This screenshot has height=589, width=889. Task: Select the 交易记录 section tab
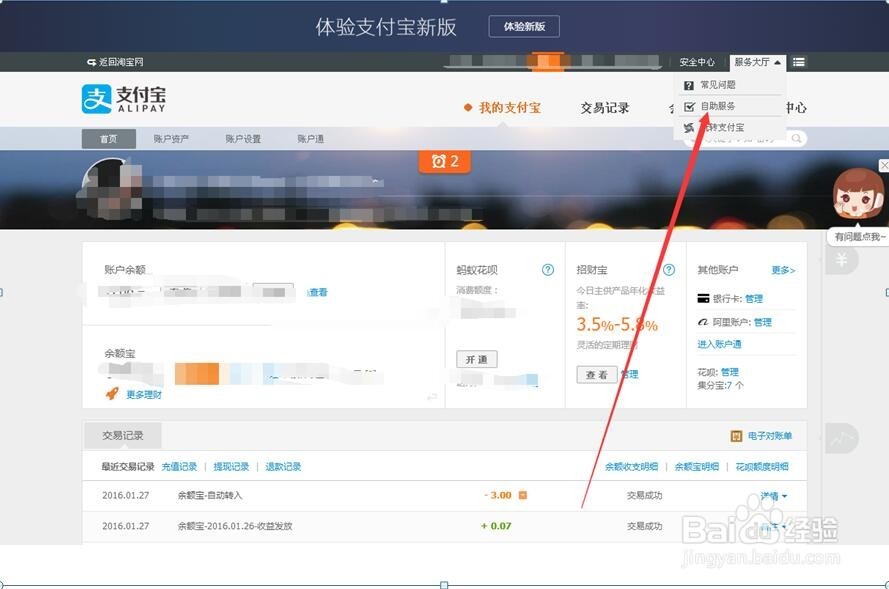click(122, 435)
